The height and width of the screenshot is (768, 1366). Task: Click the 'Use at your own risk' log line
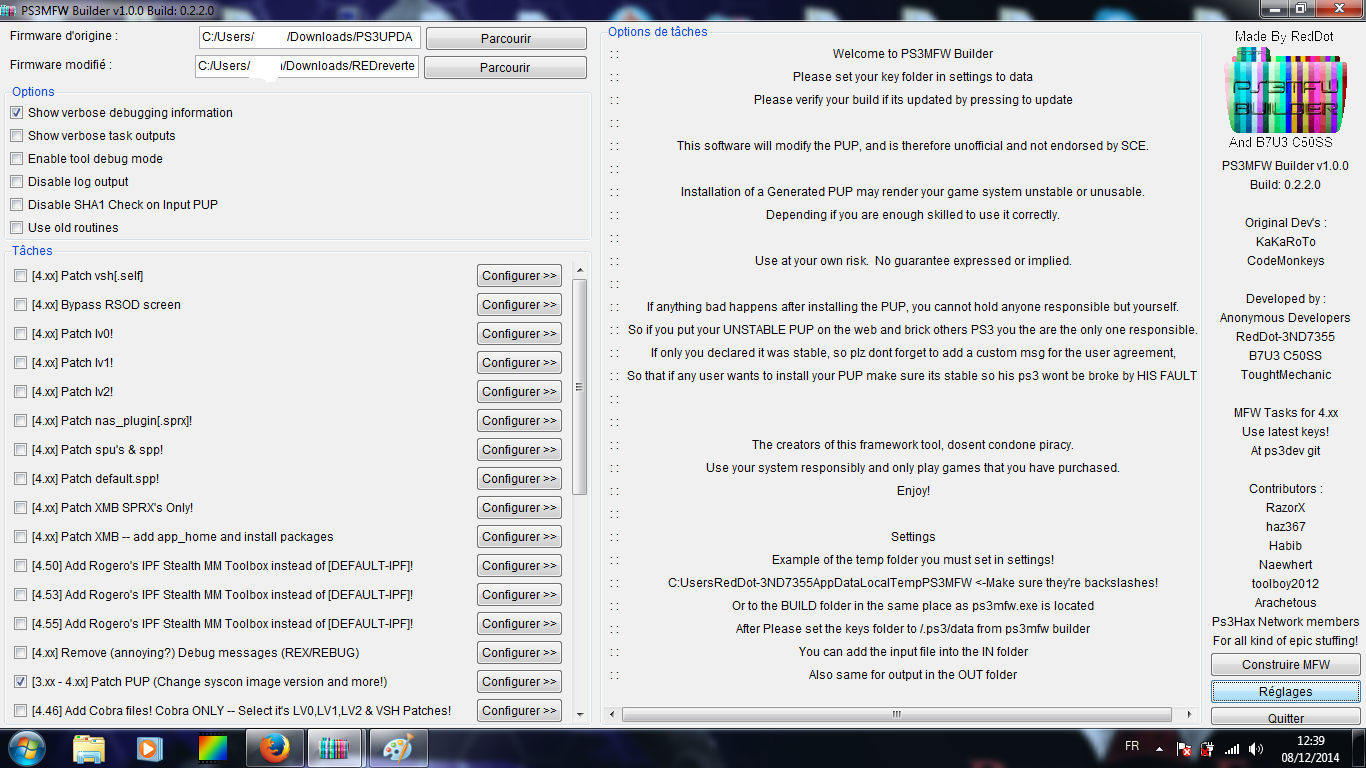coord(913,261)
